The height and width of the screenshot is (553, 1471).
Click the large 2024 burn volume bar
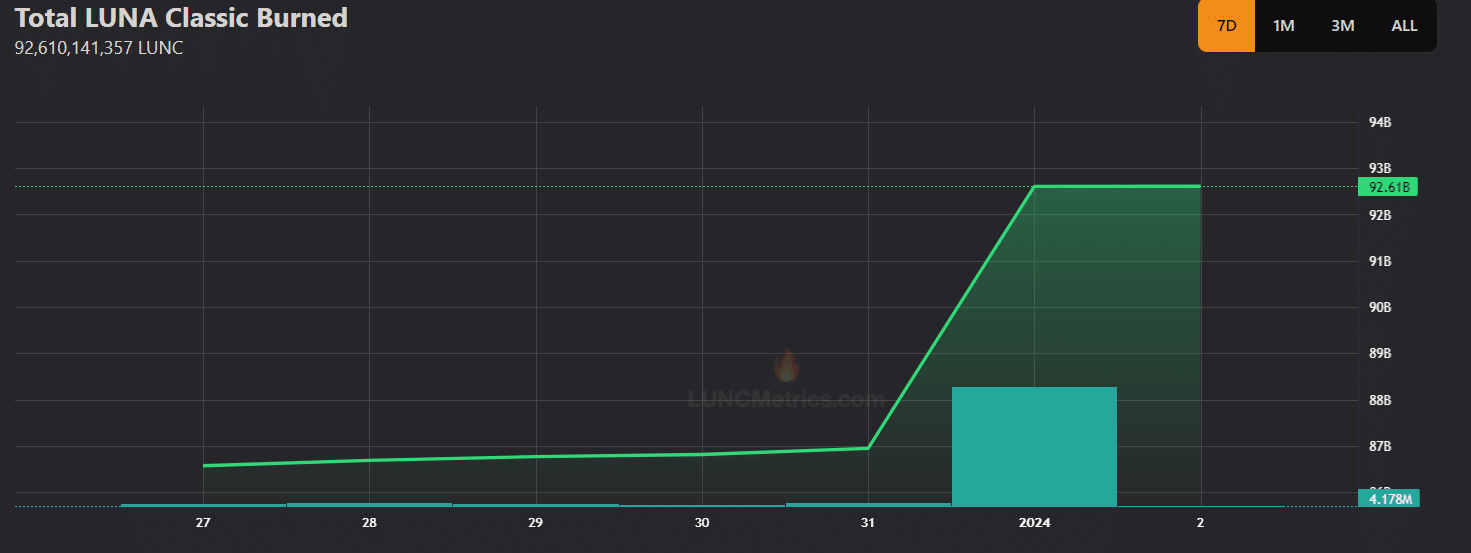pyautogui.click(x=1034, y=446)
